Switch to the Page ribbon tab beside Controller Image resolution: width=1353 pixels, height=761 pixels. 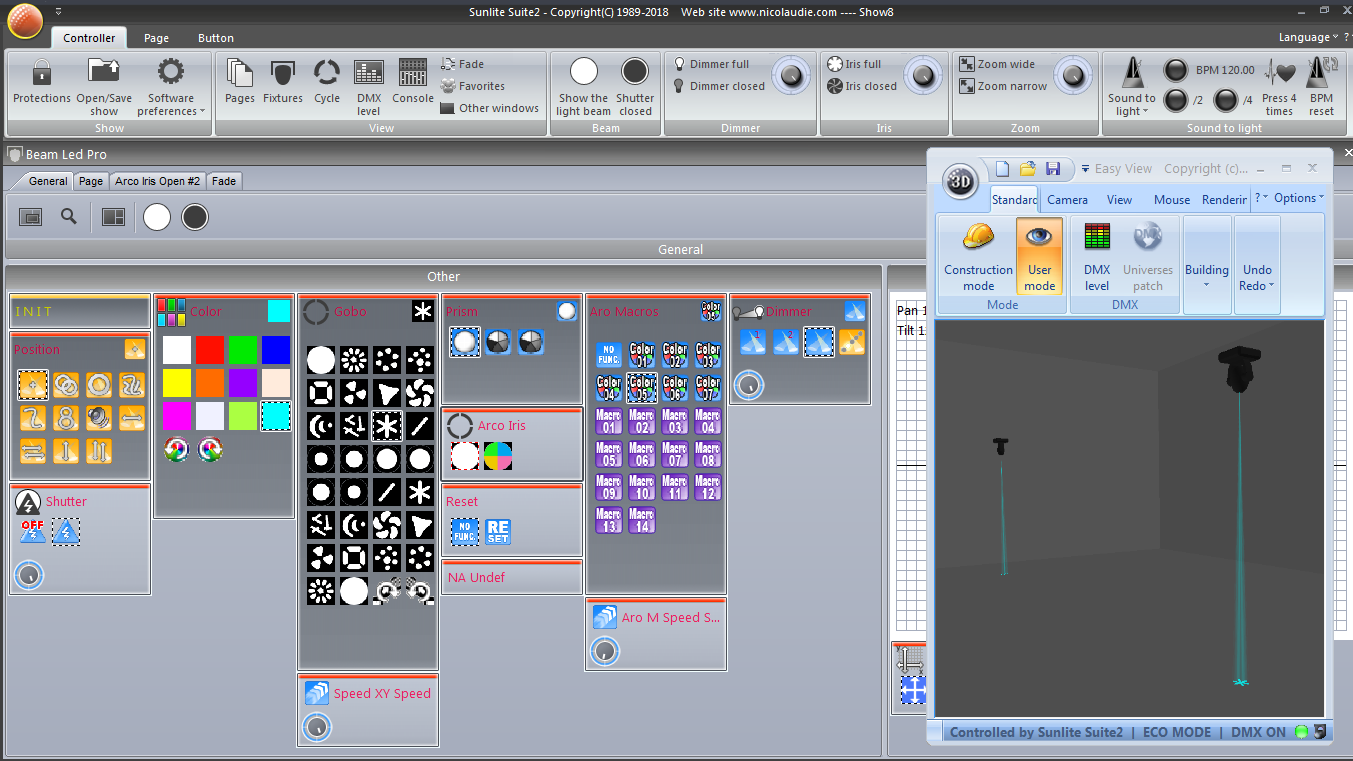pyautogui.click(x=156, y=38)
